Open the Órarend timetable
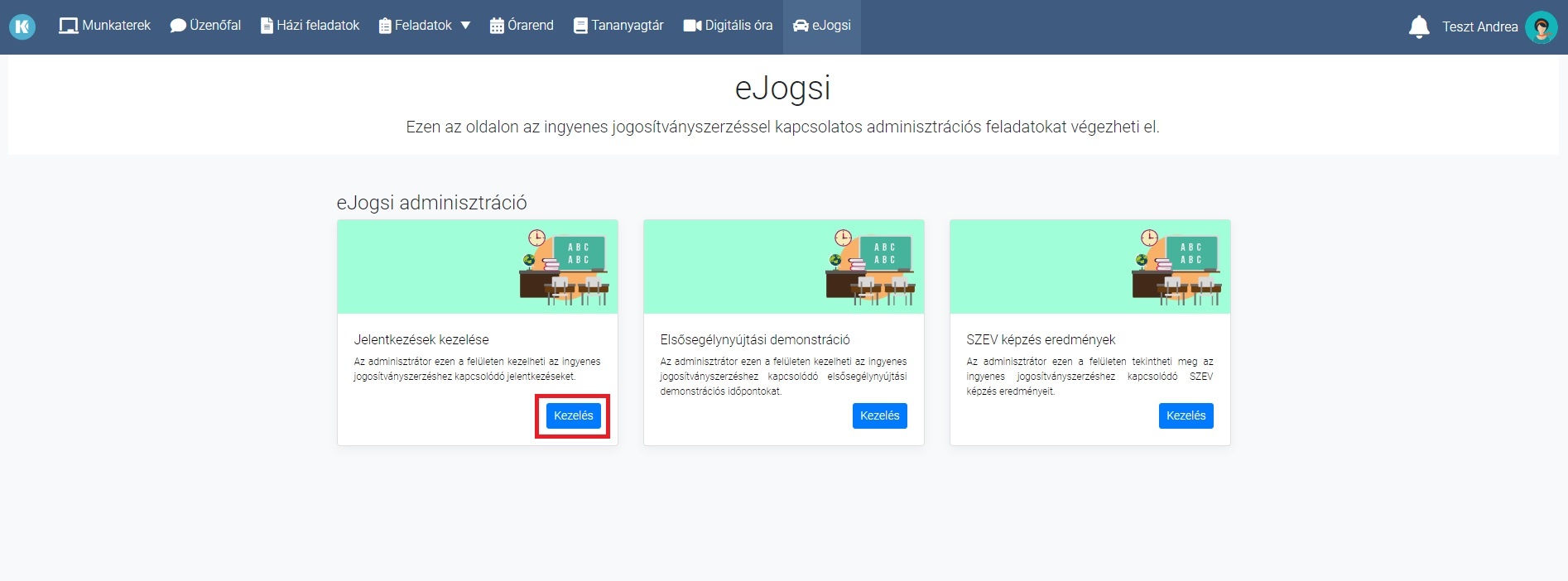The height and width of the screenshot is (581, 1568). point(522,26)
